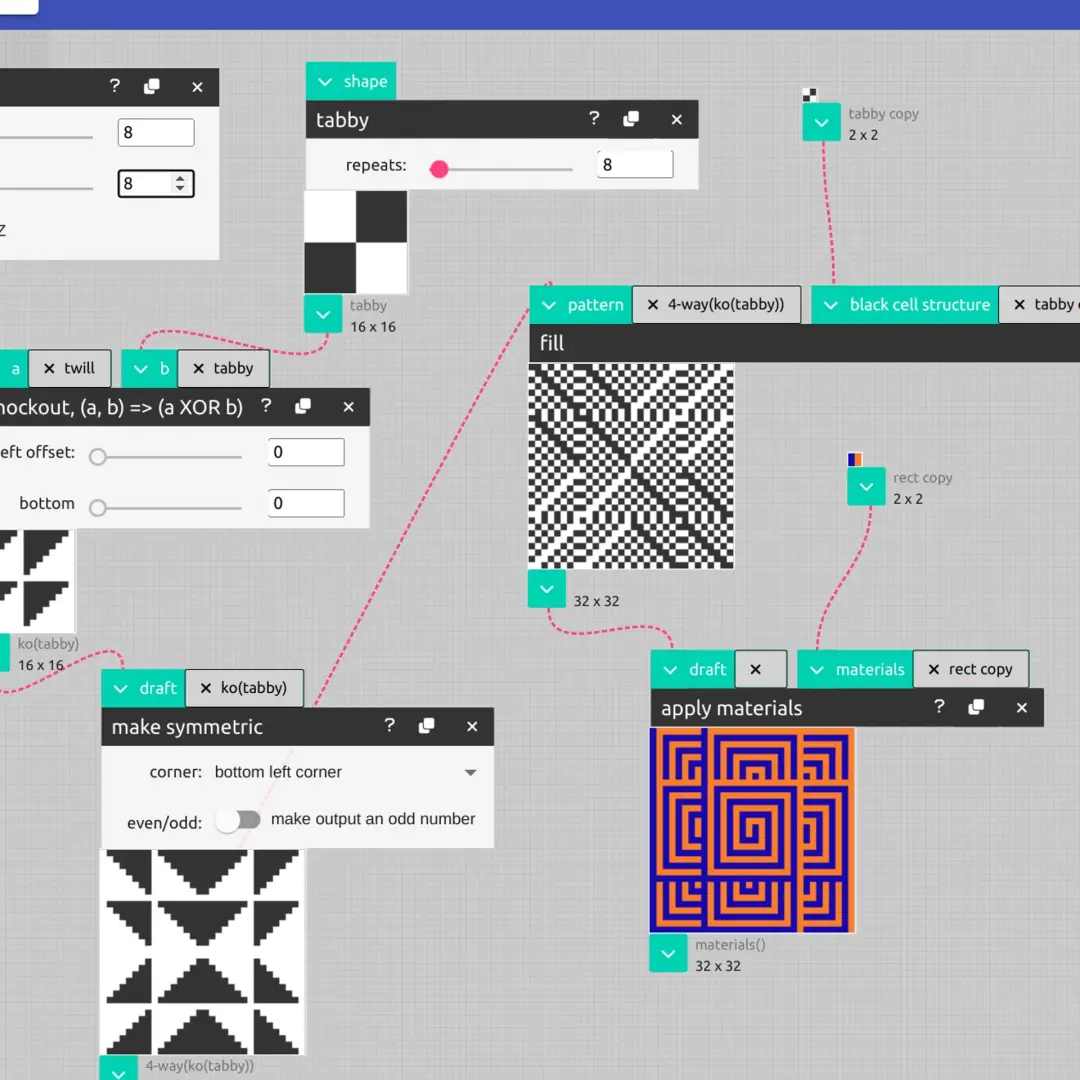Viewport: 1080px width, 1080px height.
Task: Disconnect twill from inlet a
Action: [x=49, y=368]
